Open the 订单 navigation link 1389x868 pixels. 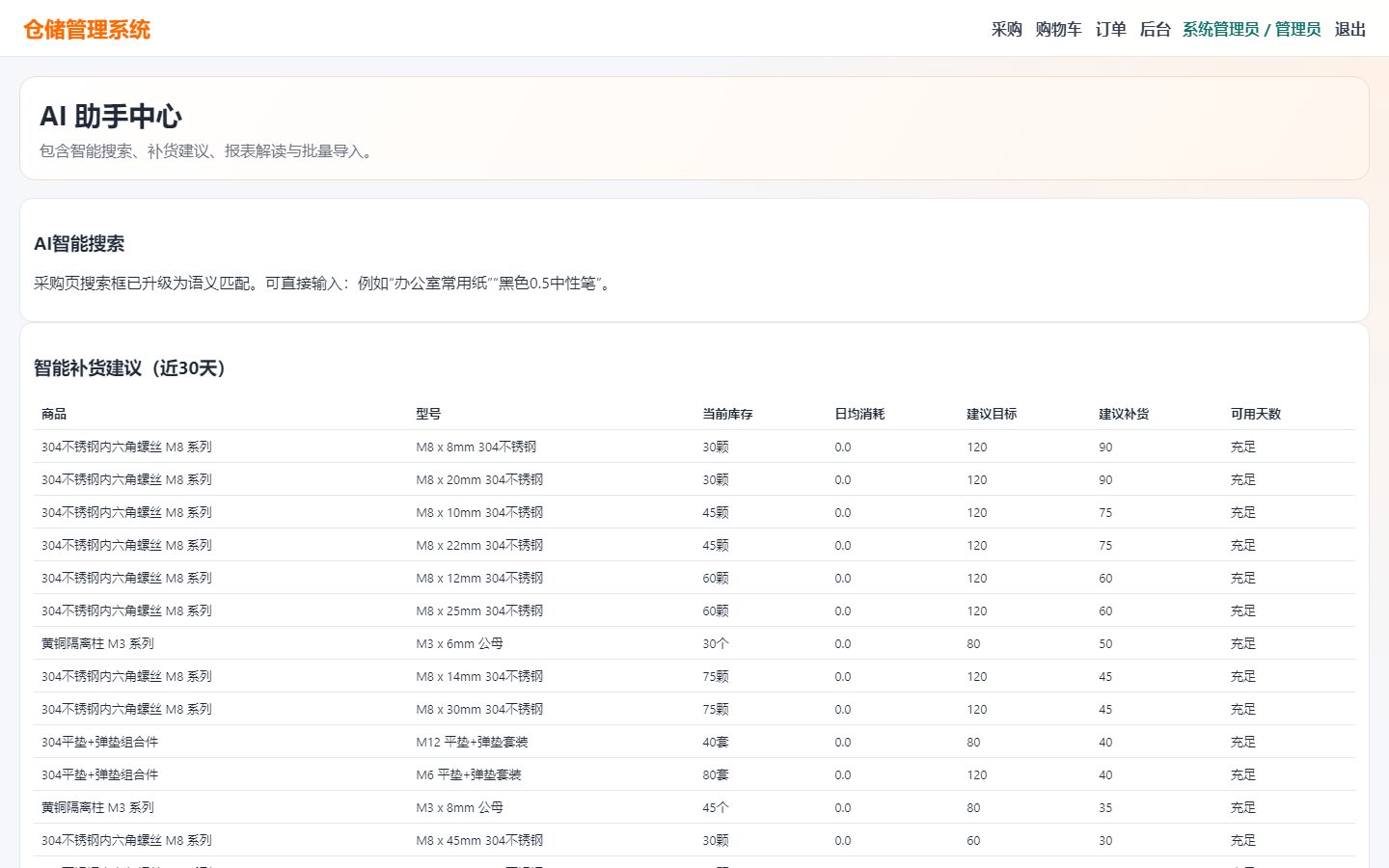click(x=1110, y=29)
